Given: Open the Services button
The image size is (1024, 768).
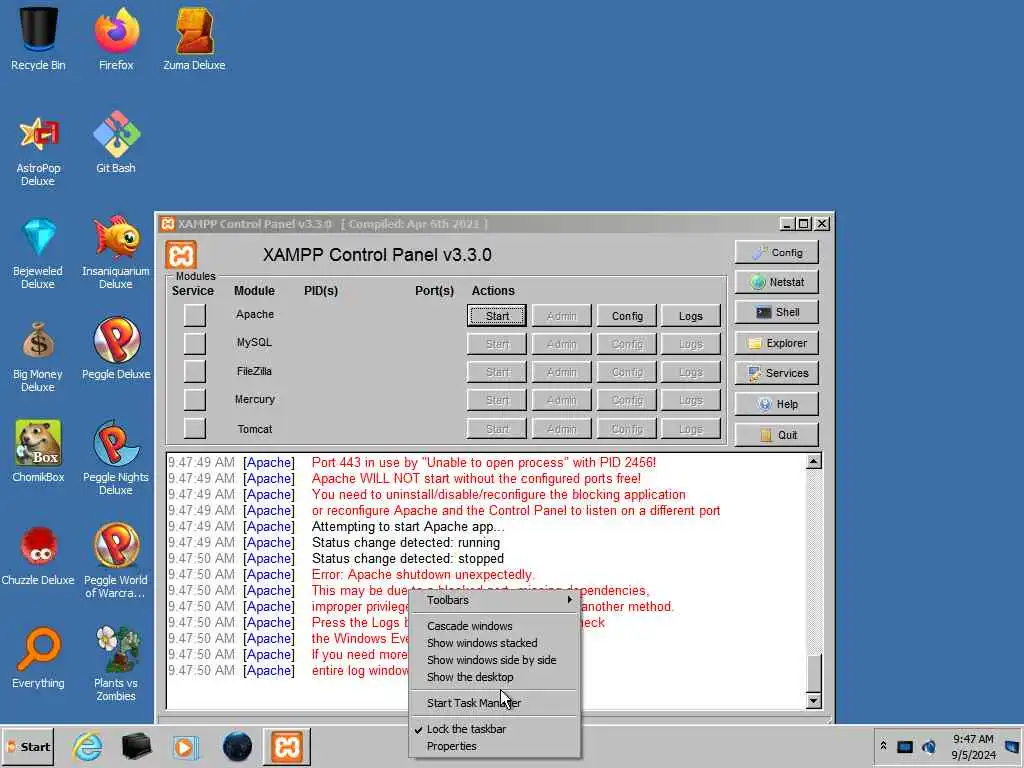Looking at the screenshot, I should [x=776, y=373].
